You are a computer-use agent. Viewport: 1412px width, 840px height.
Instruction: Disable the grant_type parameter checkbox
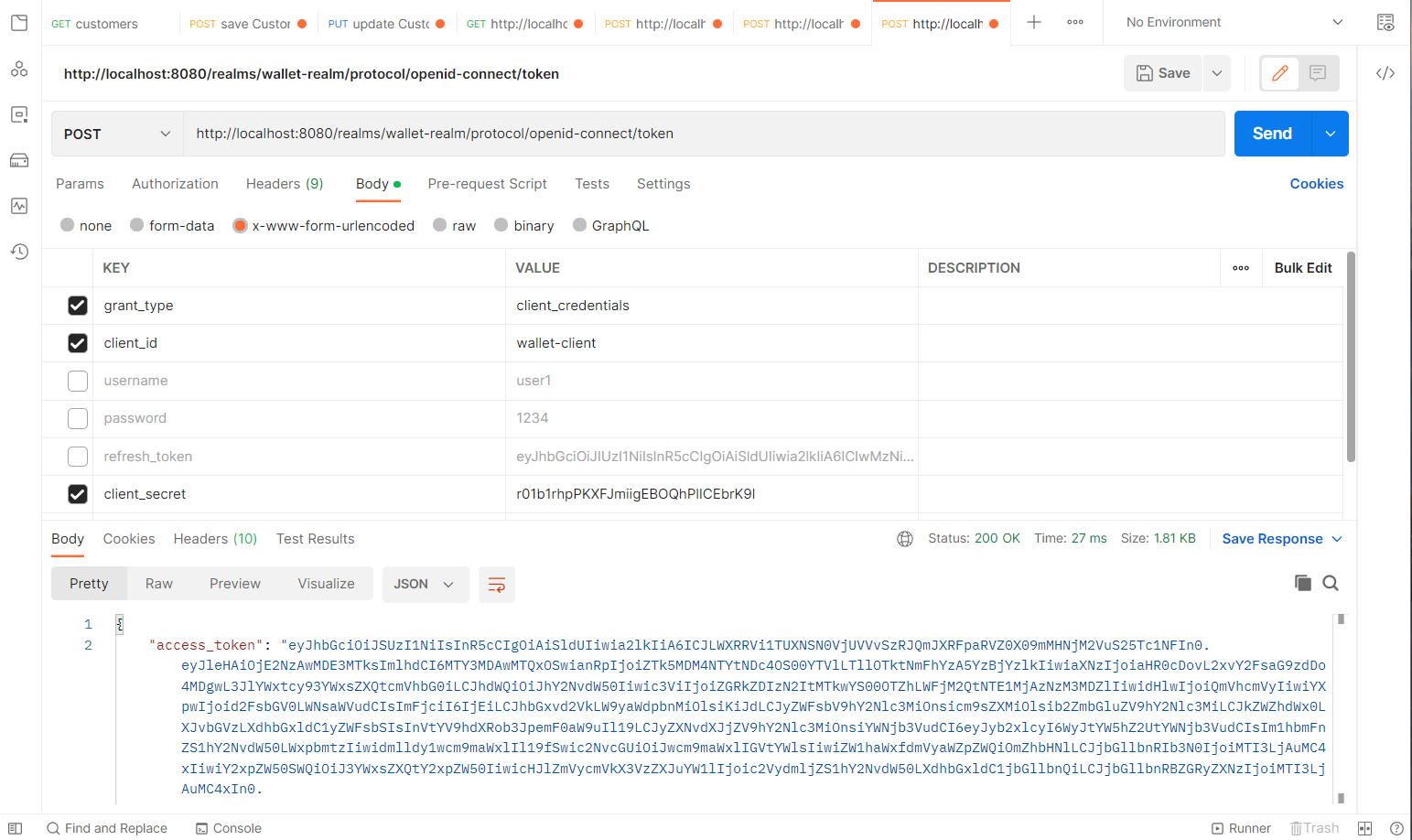78,306
